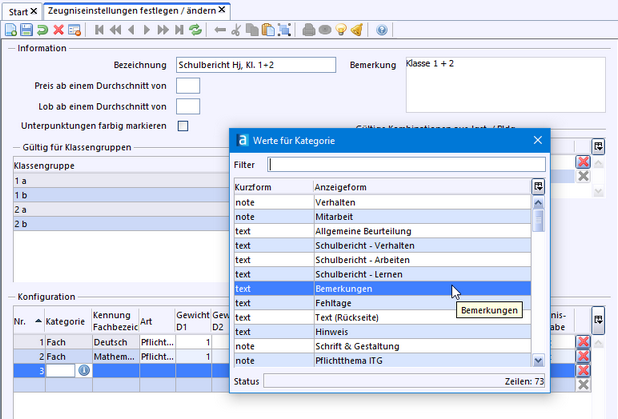Viewport: 618px width, 419px height.
Task: Select the Schrift & Gestaltung row
Action: (x=383, y=346)
